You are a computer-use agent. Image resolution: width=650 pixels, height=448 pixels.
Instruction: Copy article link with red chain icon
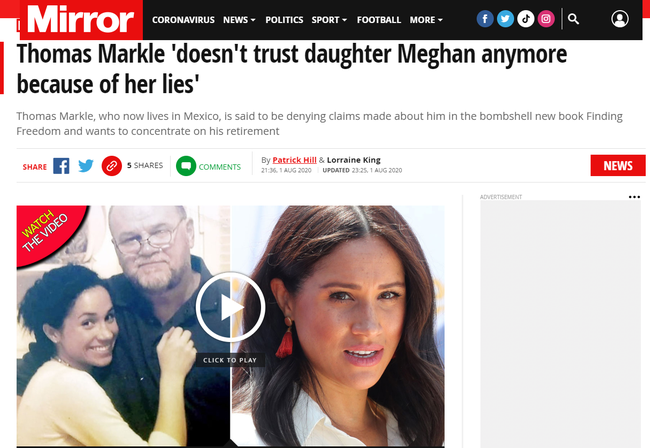tap(112, 166)
